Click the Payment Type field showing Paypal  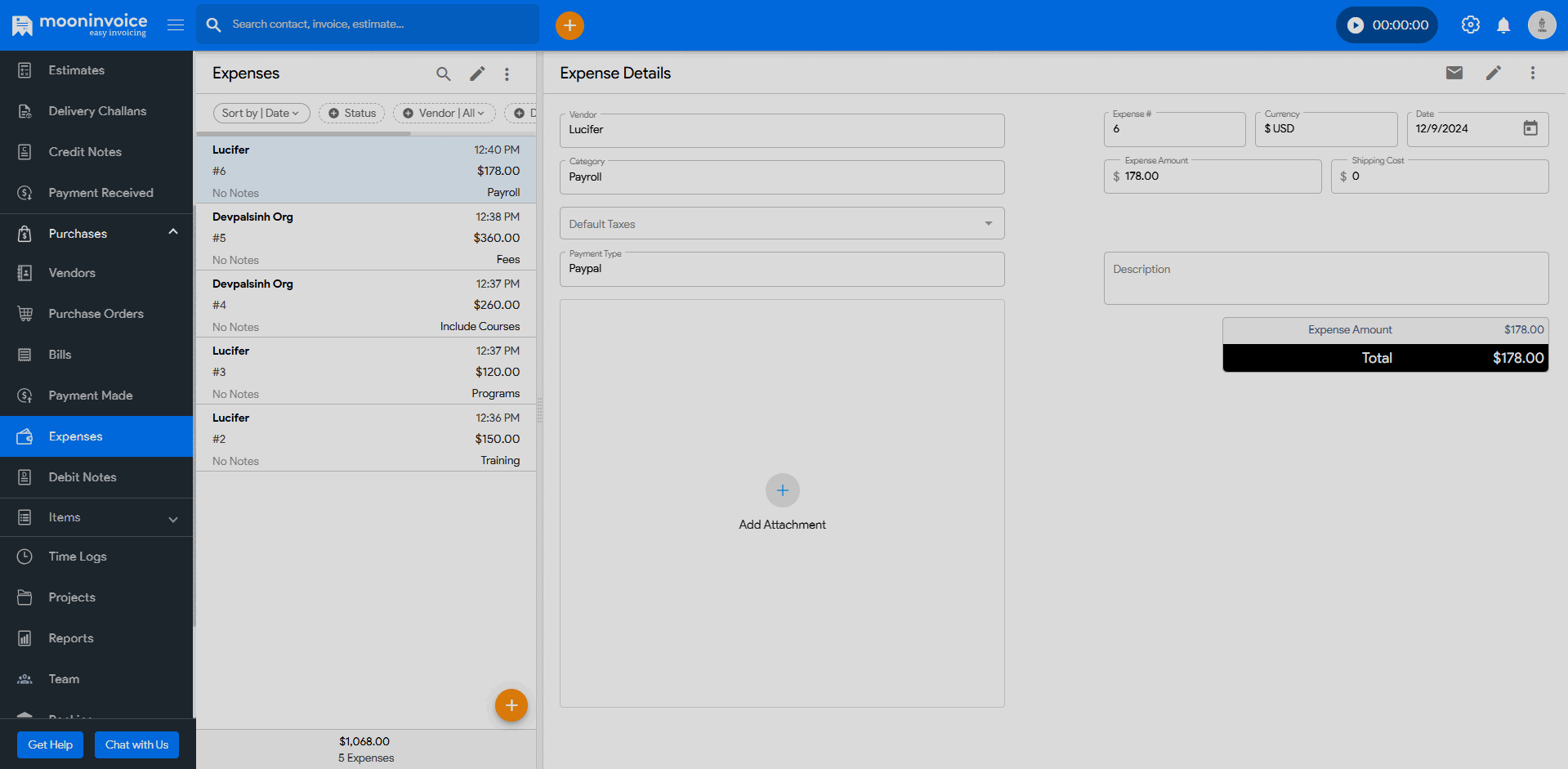click(x=782, y=269)
